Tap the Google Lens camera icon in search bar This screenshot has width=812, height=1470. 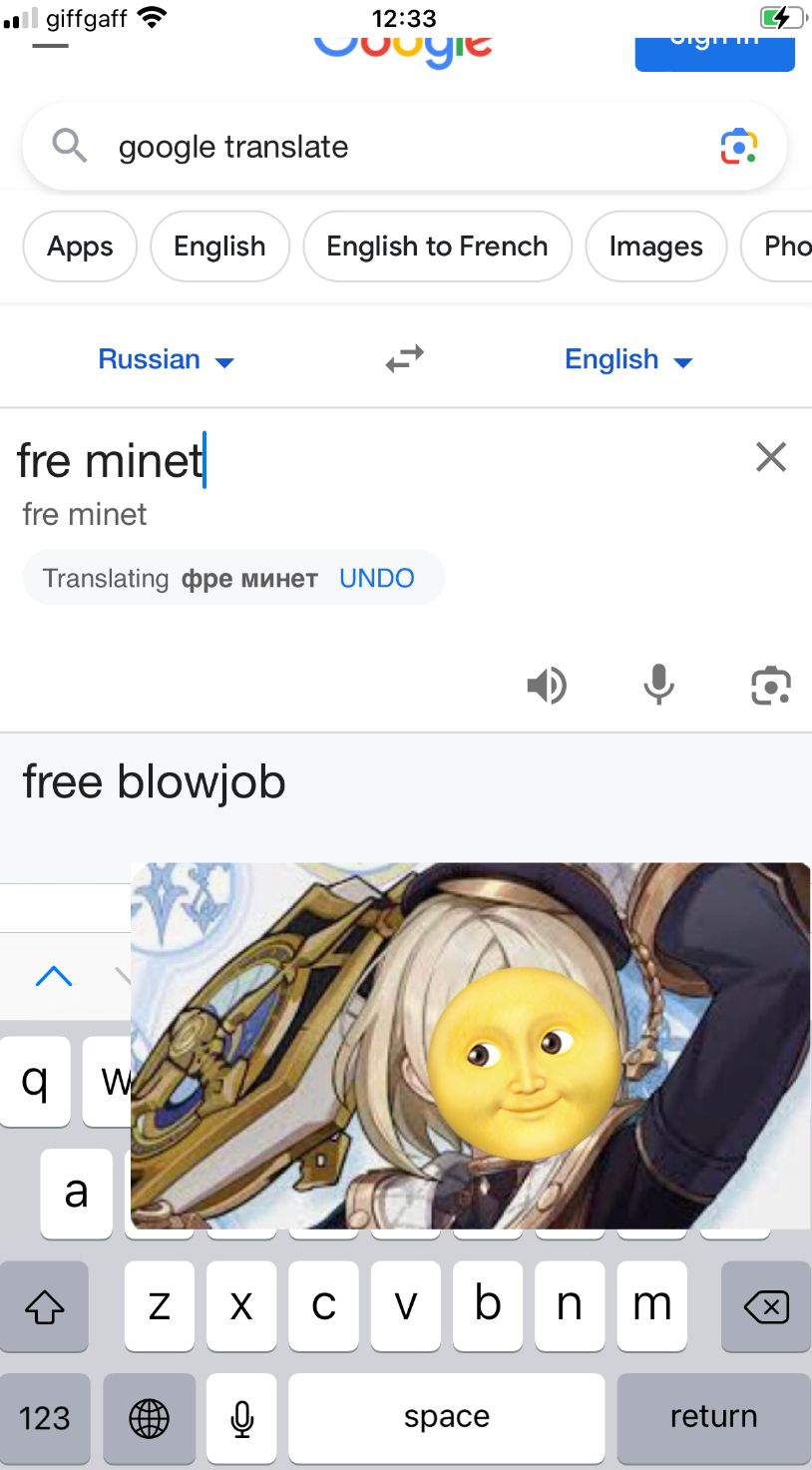point(739,147)
